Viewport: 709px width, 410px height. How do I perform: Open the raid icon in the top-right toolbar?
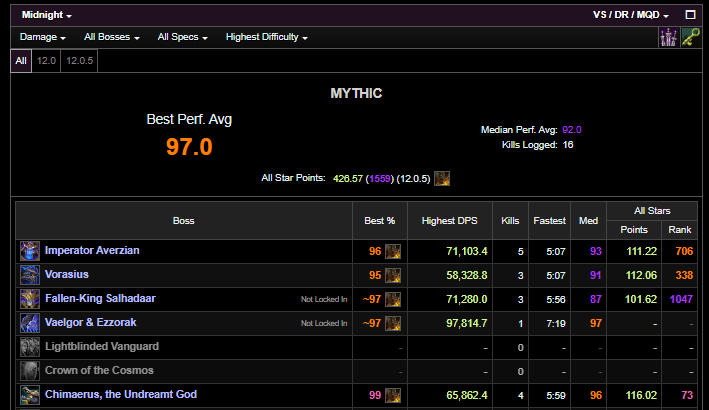point(668,38)
